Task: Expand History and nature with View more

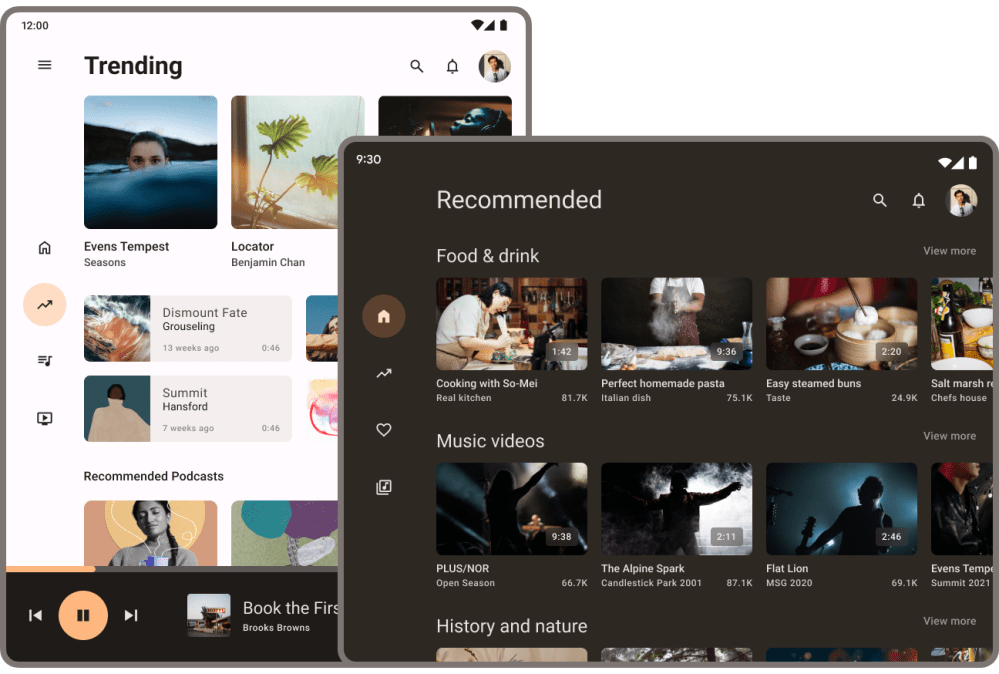Action: pyautogui.click(x=949, y=621)
